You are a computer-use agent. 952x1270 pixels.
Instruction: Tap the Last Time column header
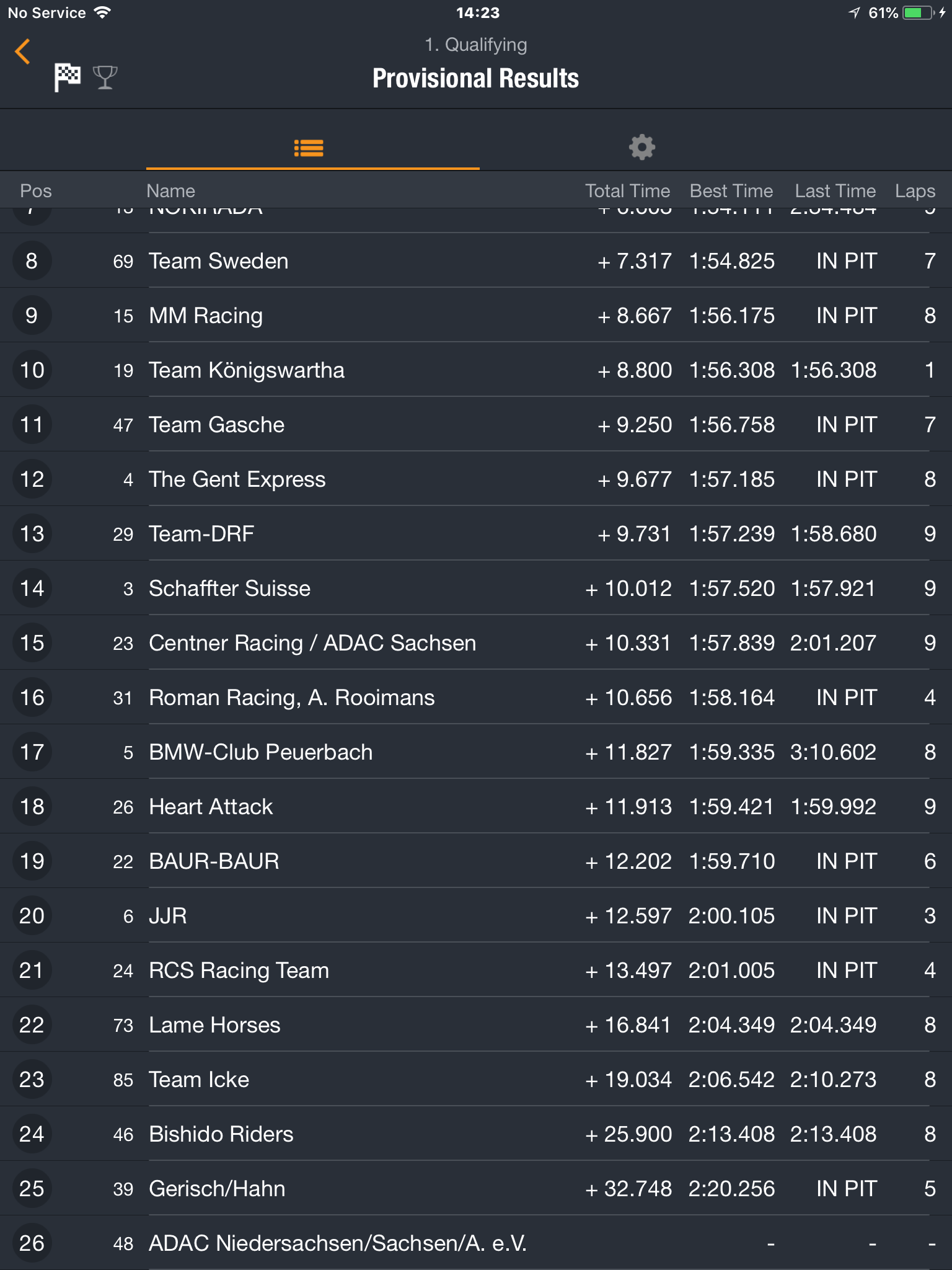pyautogui.click(x=835, y=191)
